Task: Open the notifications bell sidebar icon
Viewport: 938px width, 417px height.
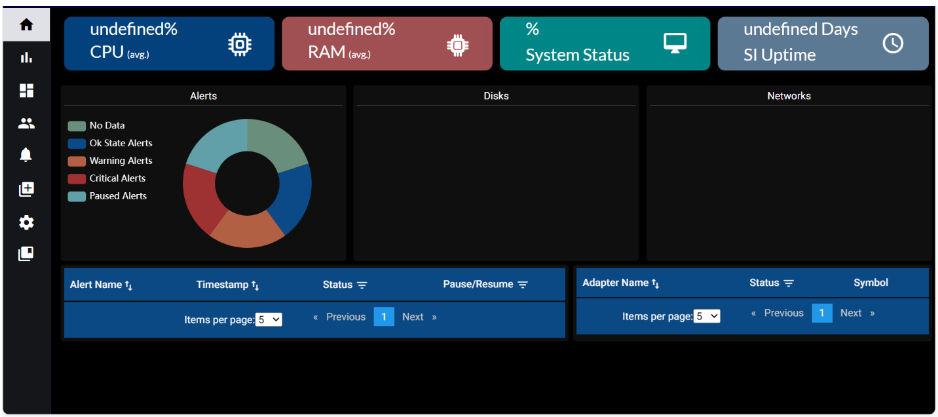Action: [26, 155]
